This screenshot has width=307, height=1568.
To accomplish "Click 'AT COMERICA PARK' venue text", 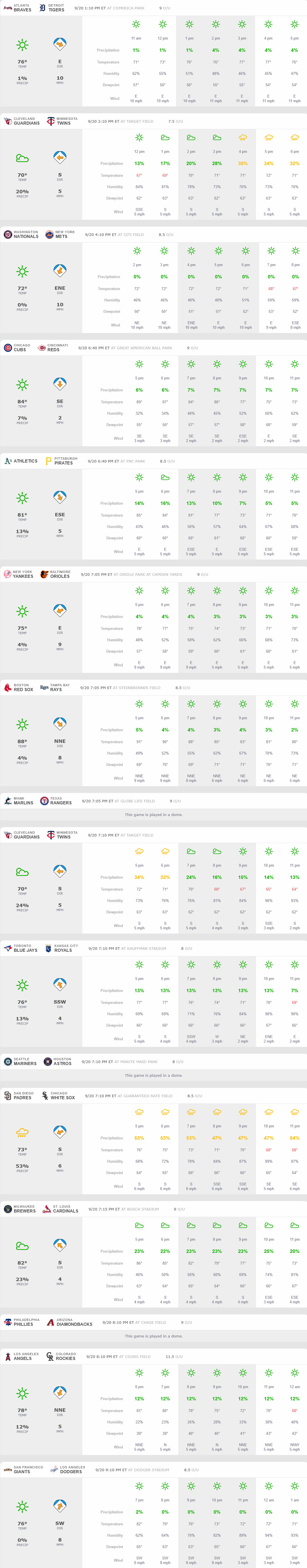I will click(x=127, y=9).
